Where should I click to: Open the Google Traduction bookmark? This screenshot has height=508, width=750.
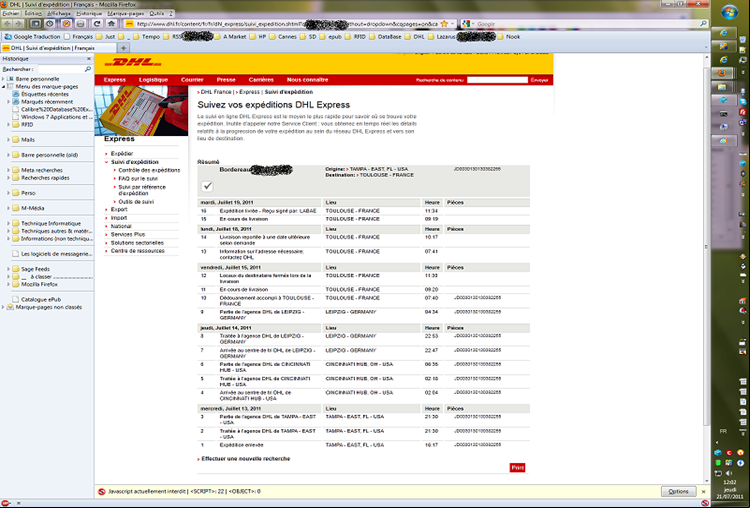[x=33, y=36]
